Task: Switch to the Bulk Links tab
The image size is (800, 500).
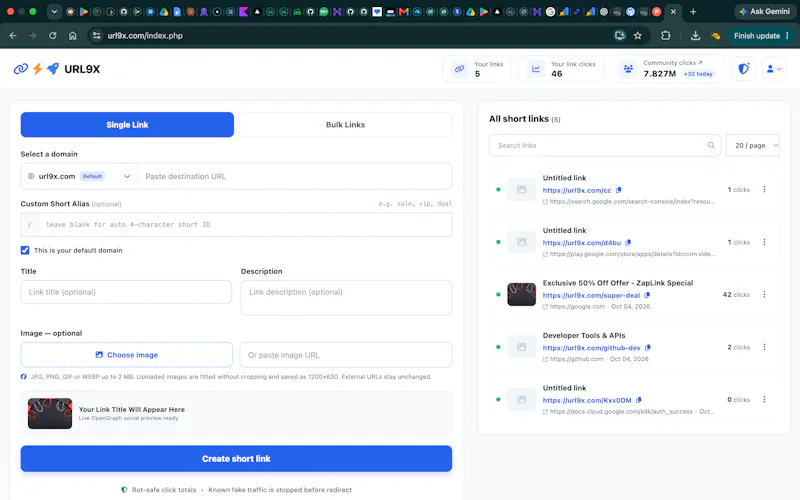Action: [x=345, y=124]
